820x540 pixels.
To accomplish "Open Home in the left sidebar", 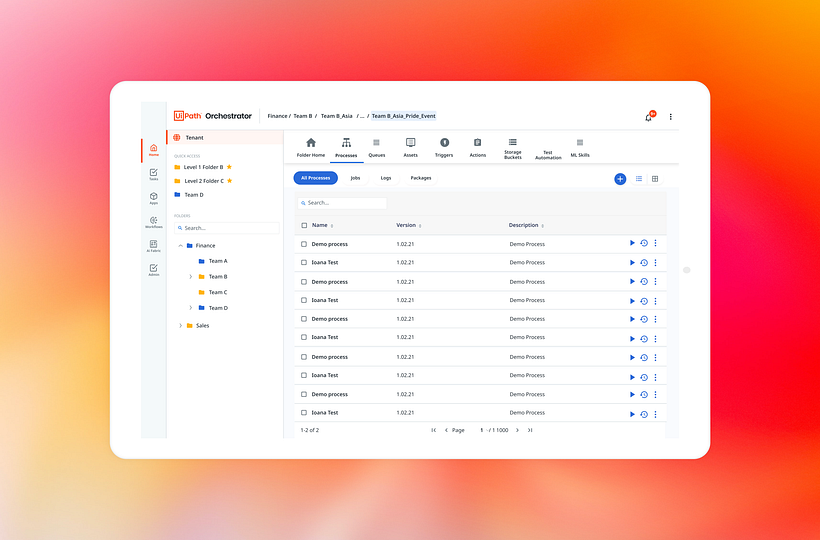I will click(153, 150).
